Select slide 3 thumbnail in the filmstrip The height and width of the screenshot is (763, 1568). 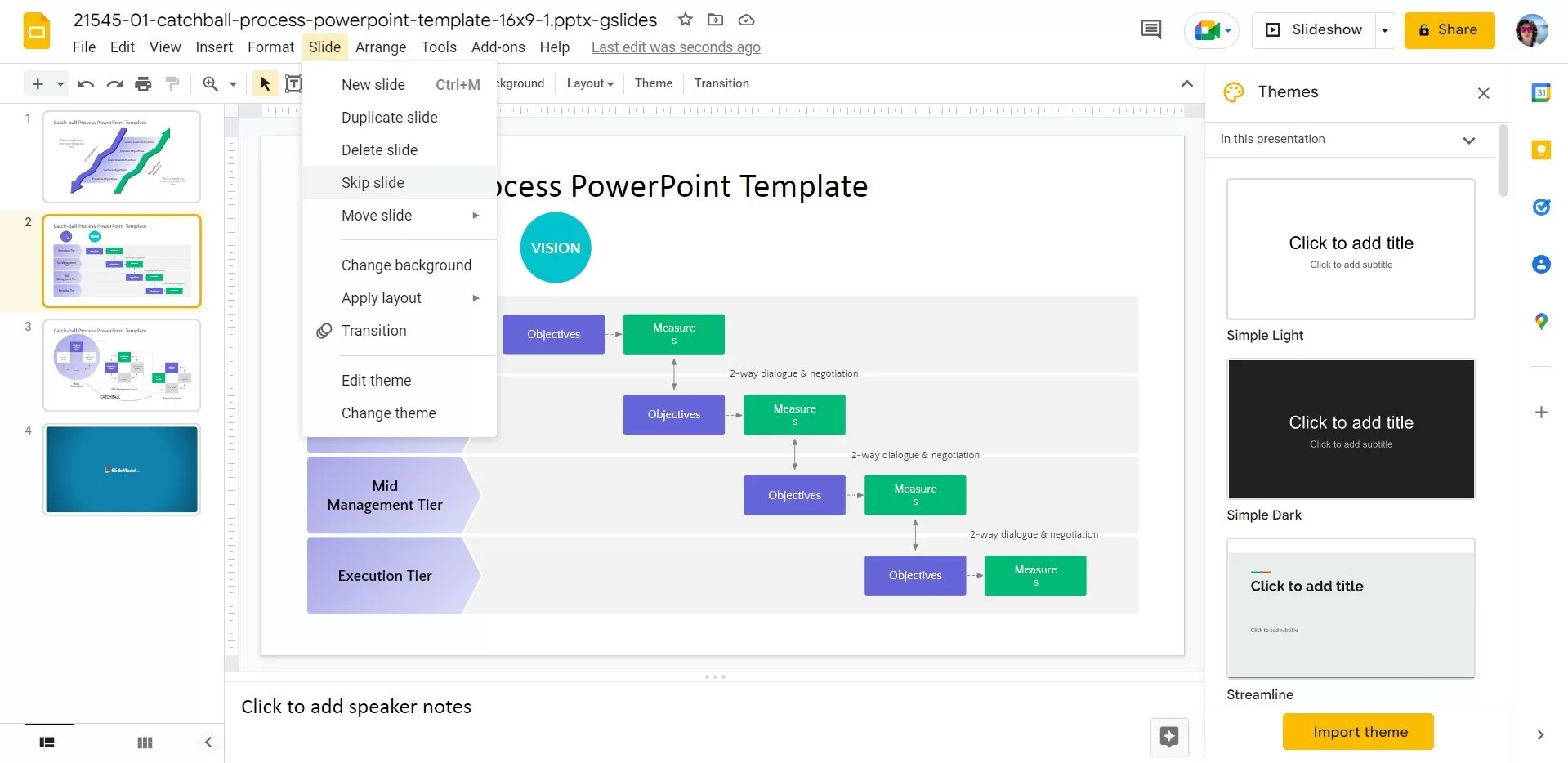[x=121, y=365]
